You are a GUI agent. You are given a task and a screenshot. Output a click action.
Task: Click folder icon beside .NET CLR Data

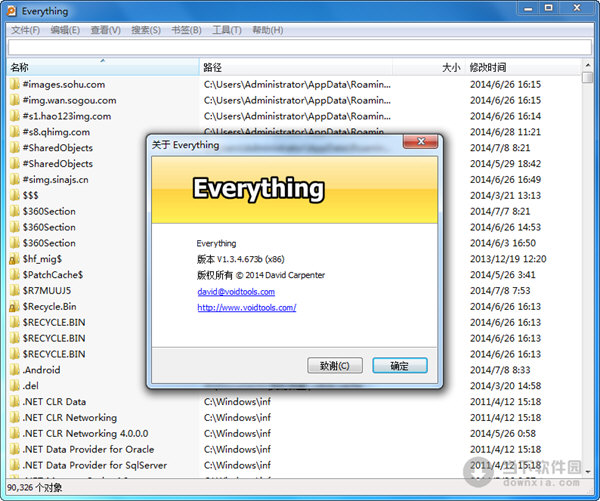pos(15,402)
